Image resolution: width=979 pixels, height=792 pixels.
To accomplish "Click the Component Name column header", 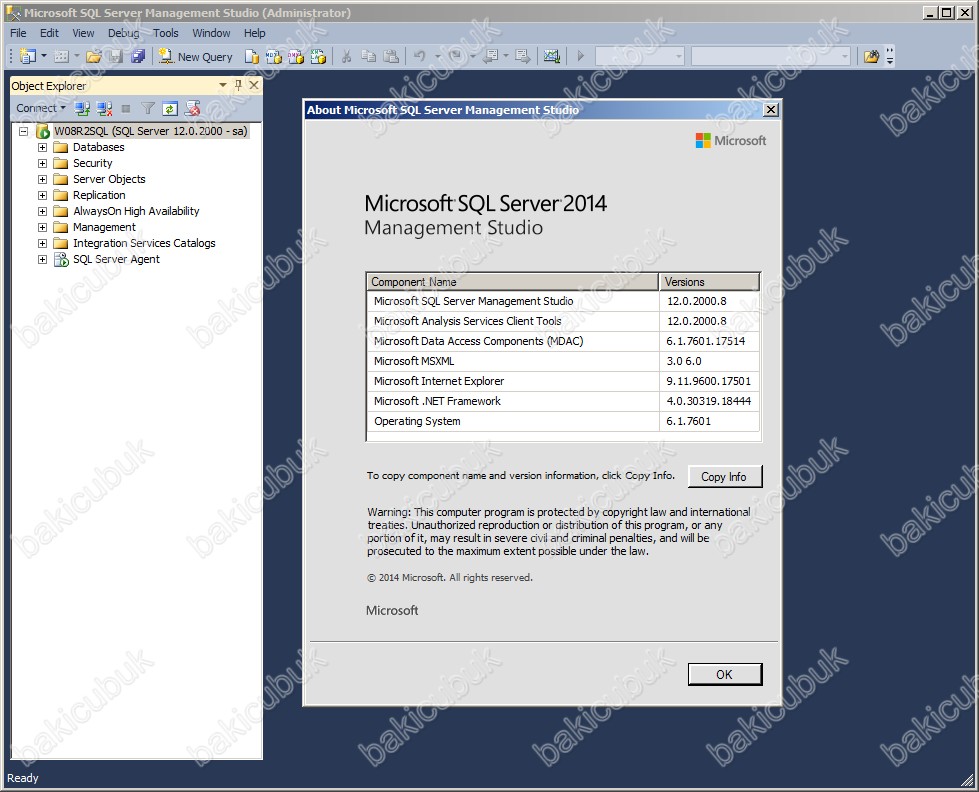I will coord(513,282).
